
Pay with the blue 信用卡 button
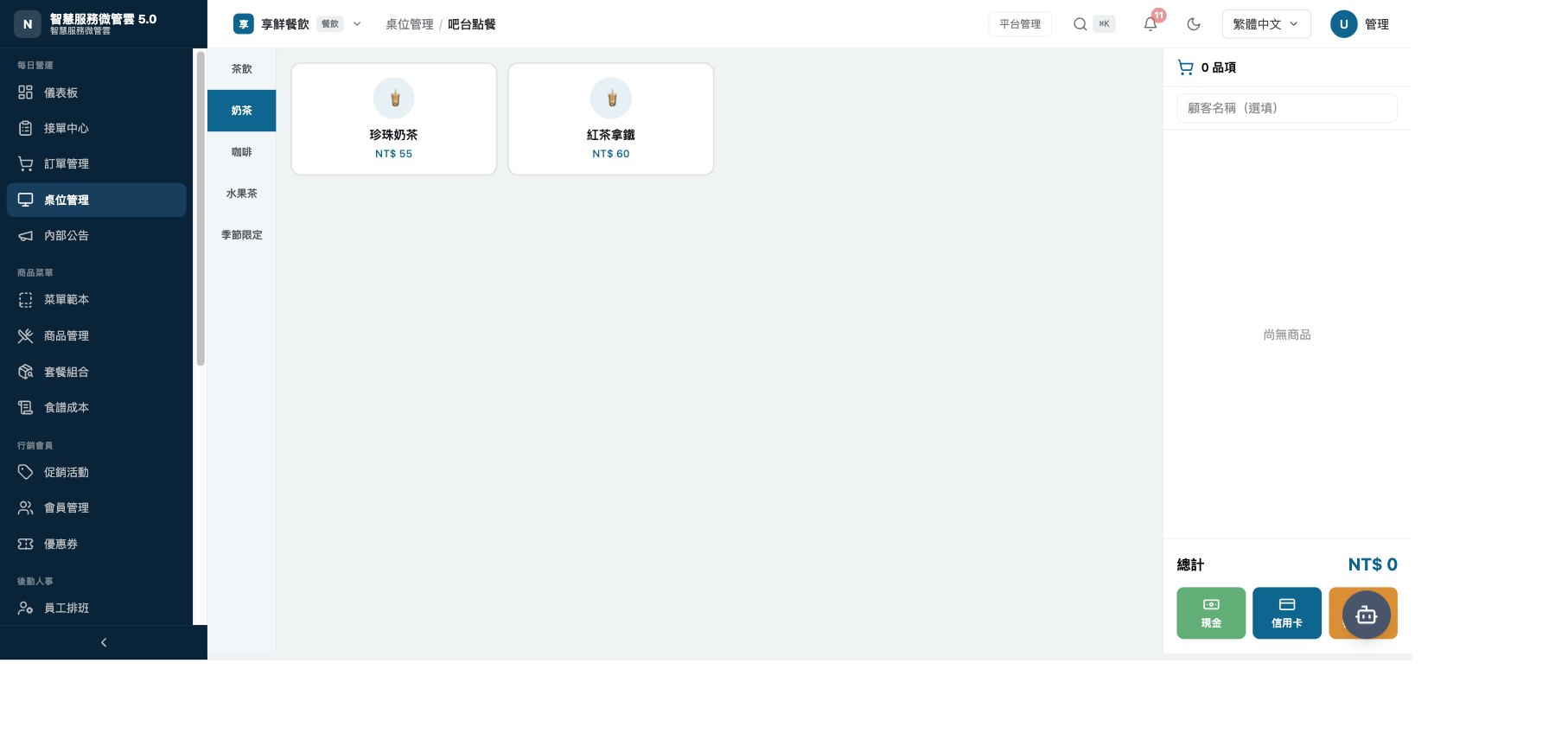(1287, 613)
